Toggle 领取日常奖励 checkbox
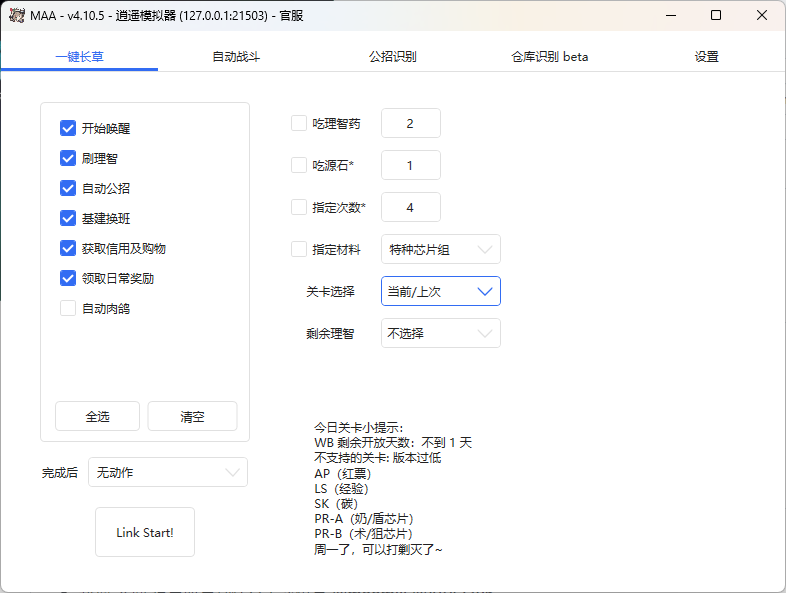 [68, 278]
